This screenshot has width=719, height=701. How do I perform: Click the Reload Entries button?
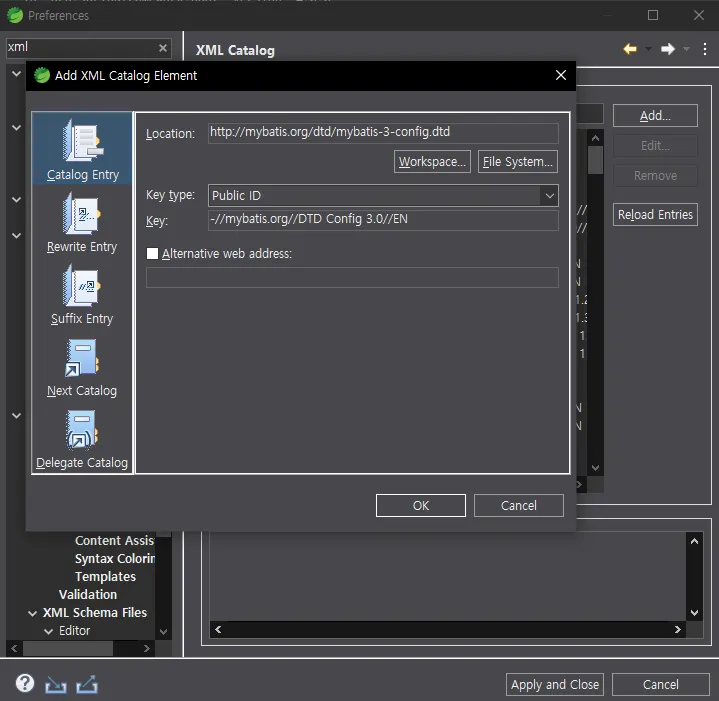click(x=655, y=215)
